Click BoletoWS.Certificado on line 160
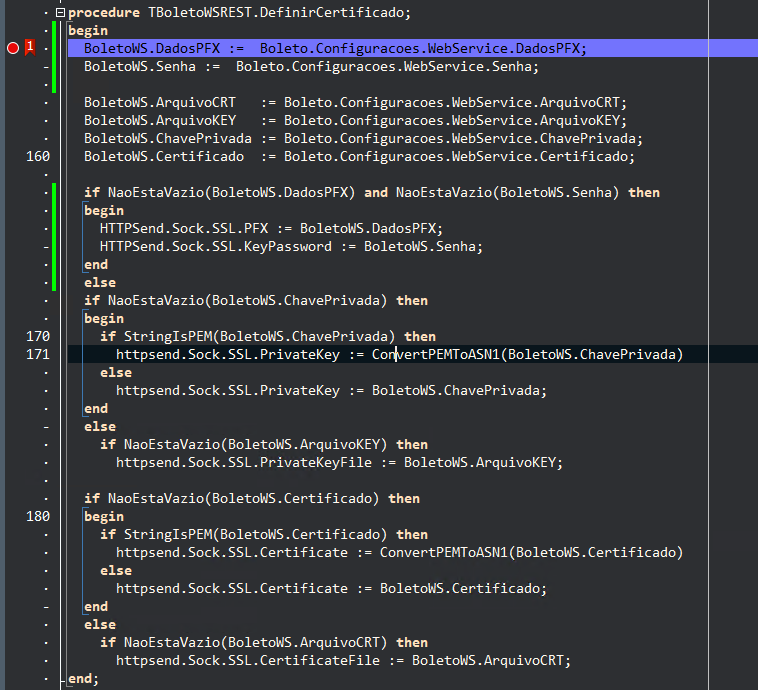758x690 pixels. pyautogui.click(x=164, y=157)
